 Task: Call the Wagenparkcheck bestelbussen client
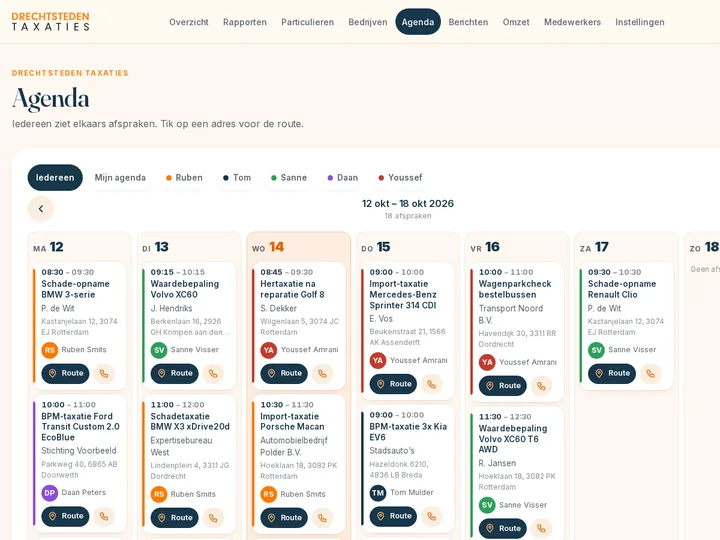pyautogui.click(x=541, y=386)
